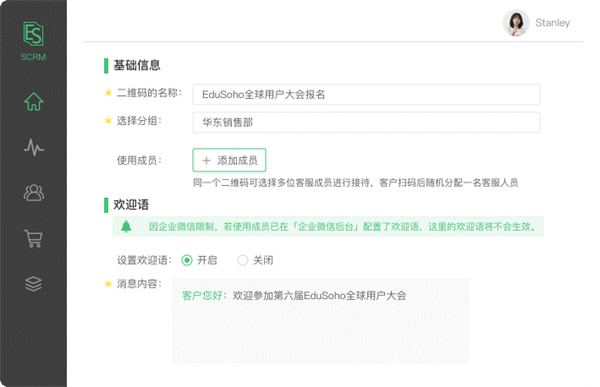
Task: Click the Stanley avatar photo
Action: pos(516,23)
